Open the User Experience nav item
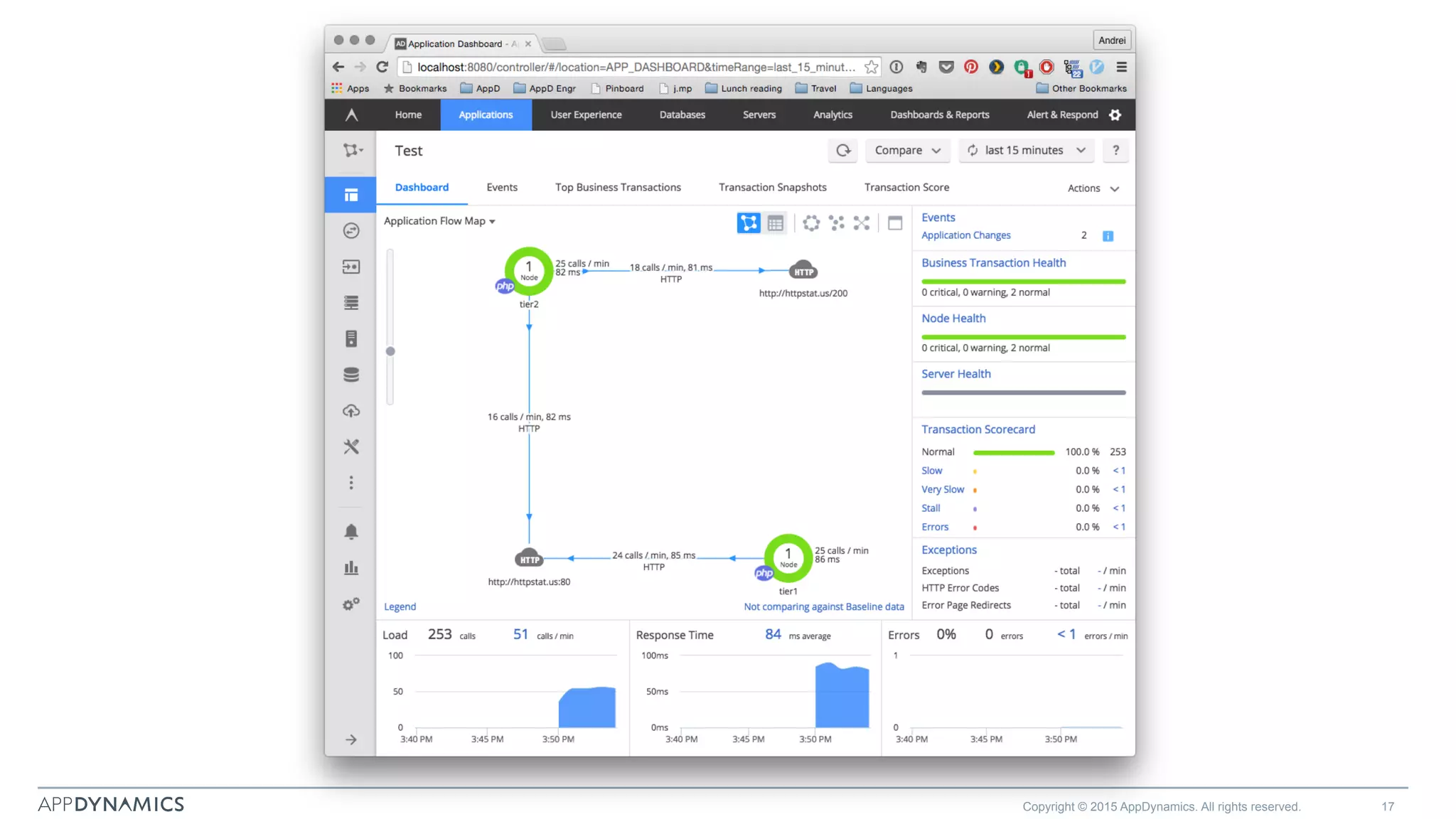Image resolution: width=1456 pixels, height=819 pixels. click(586, 114)
